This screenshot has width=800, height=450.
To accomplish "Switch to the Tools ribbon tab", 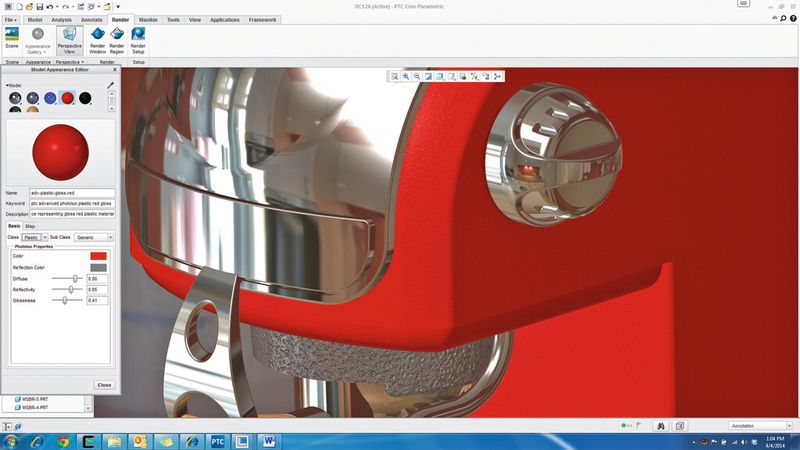I will click(173, 20).
